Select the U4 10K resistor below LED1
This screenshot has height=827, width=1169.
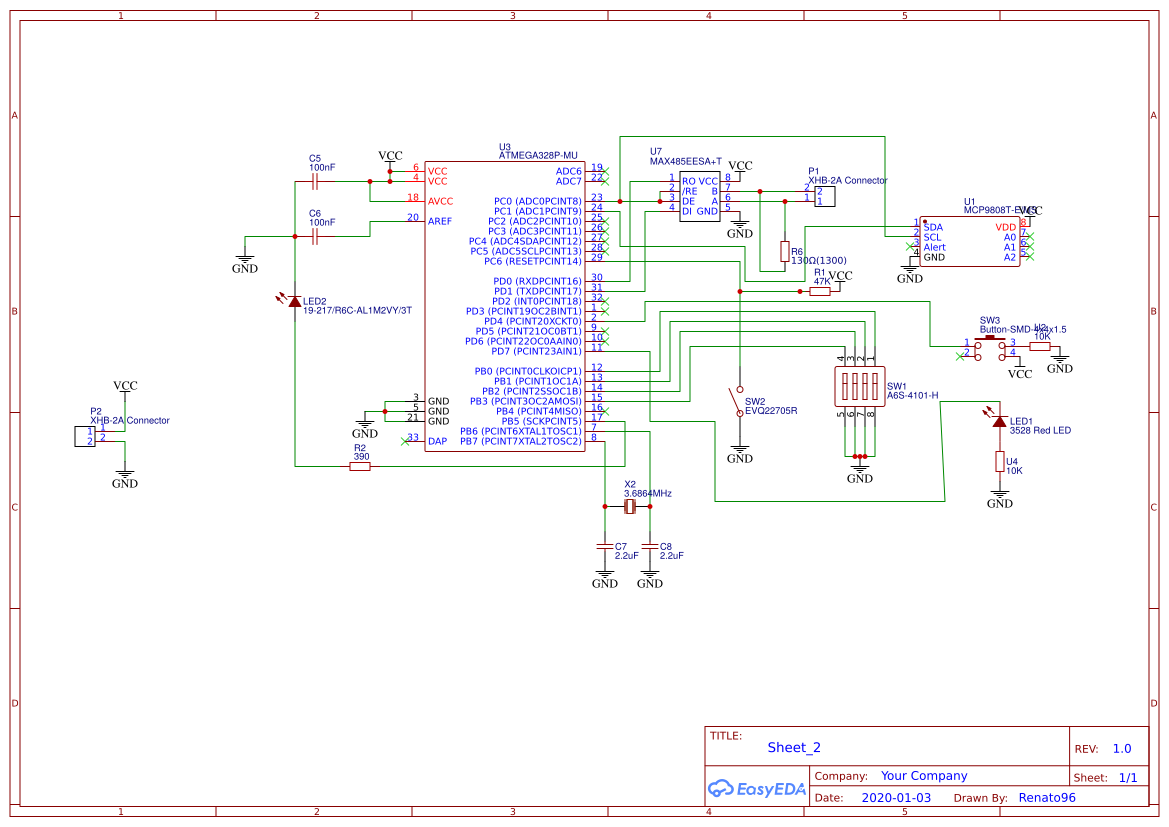(x=999, y=461)
